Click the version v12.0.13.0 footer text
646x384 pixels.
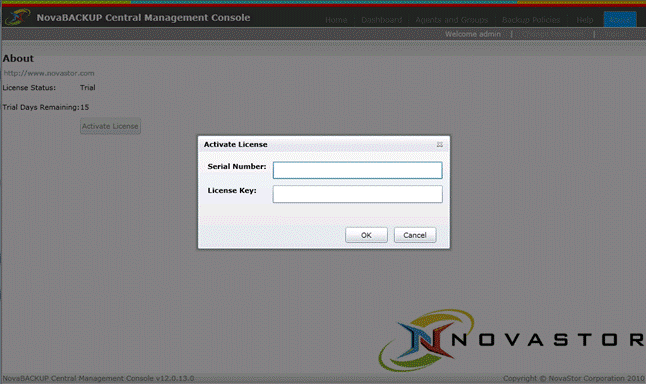98,378
